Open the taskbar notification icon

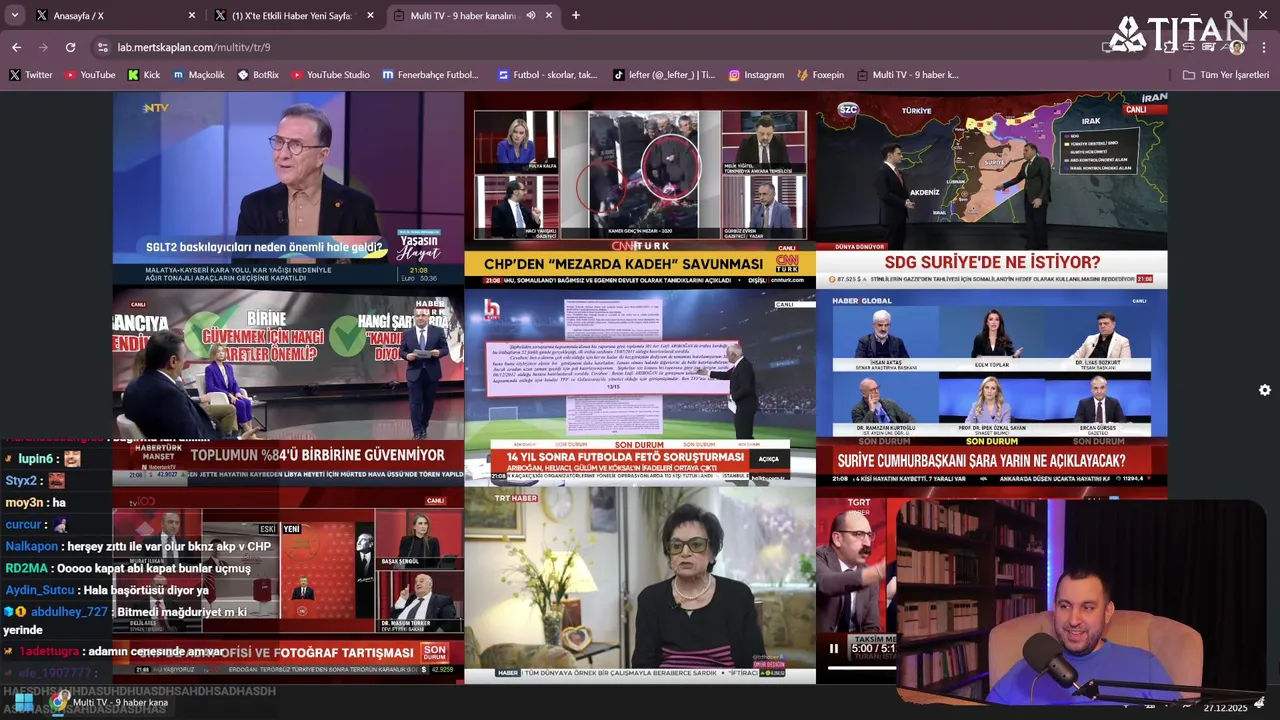coord(1260,703)
